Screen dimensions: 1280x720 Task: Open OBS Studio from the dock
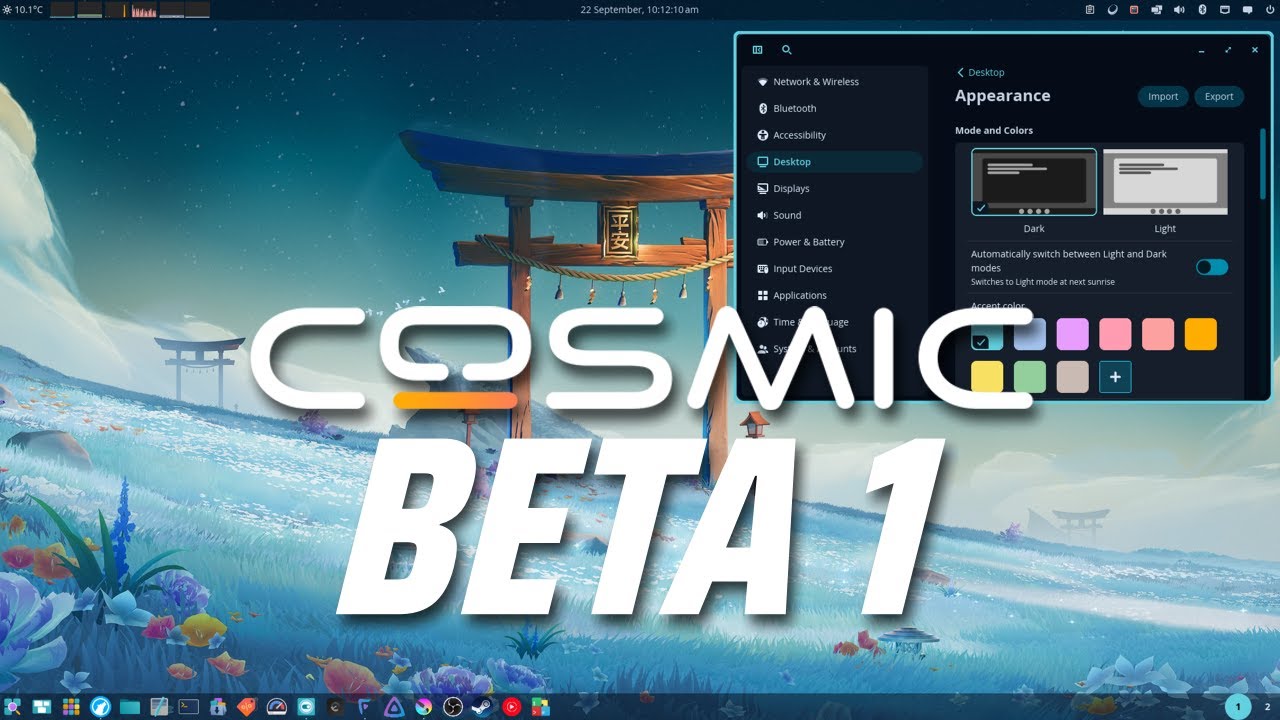454,706
